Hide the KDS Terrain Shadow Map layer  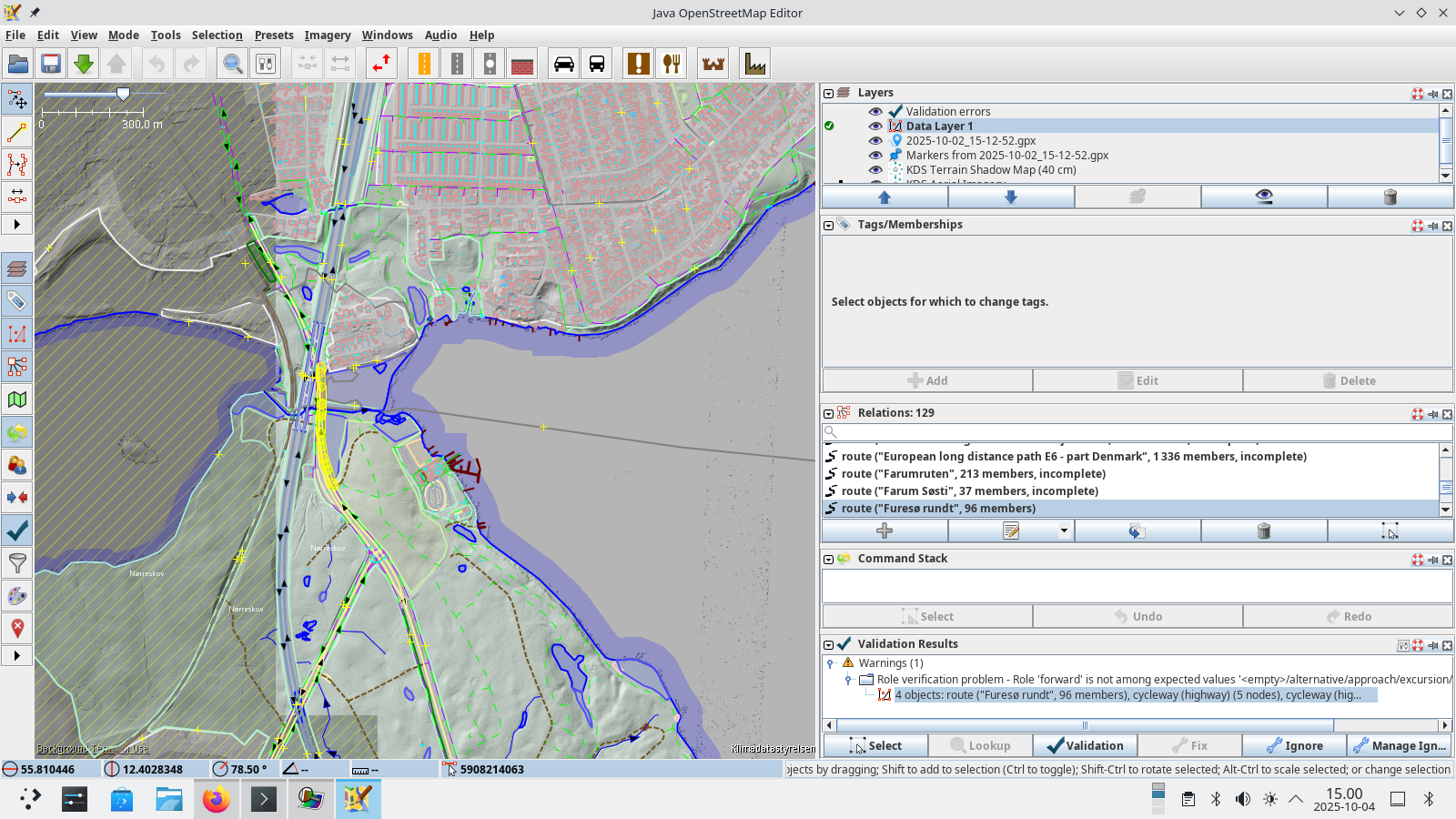875,170
